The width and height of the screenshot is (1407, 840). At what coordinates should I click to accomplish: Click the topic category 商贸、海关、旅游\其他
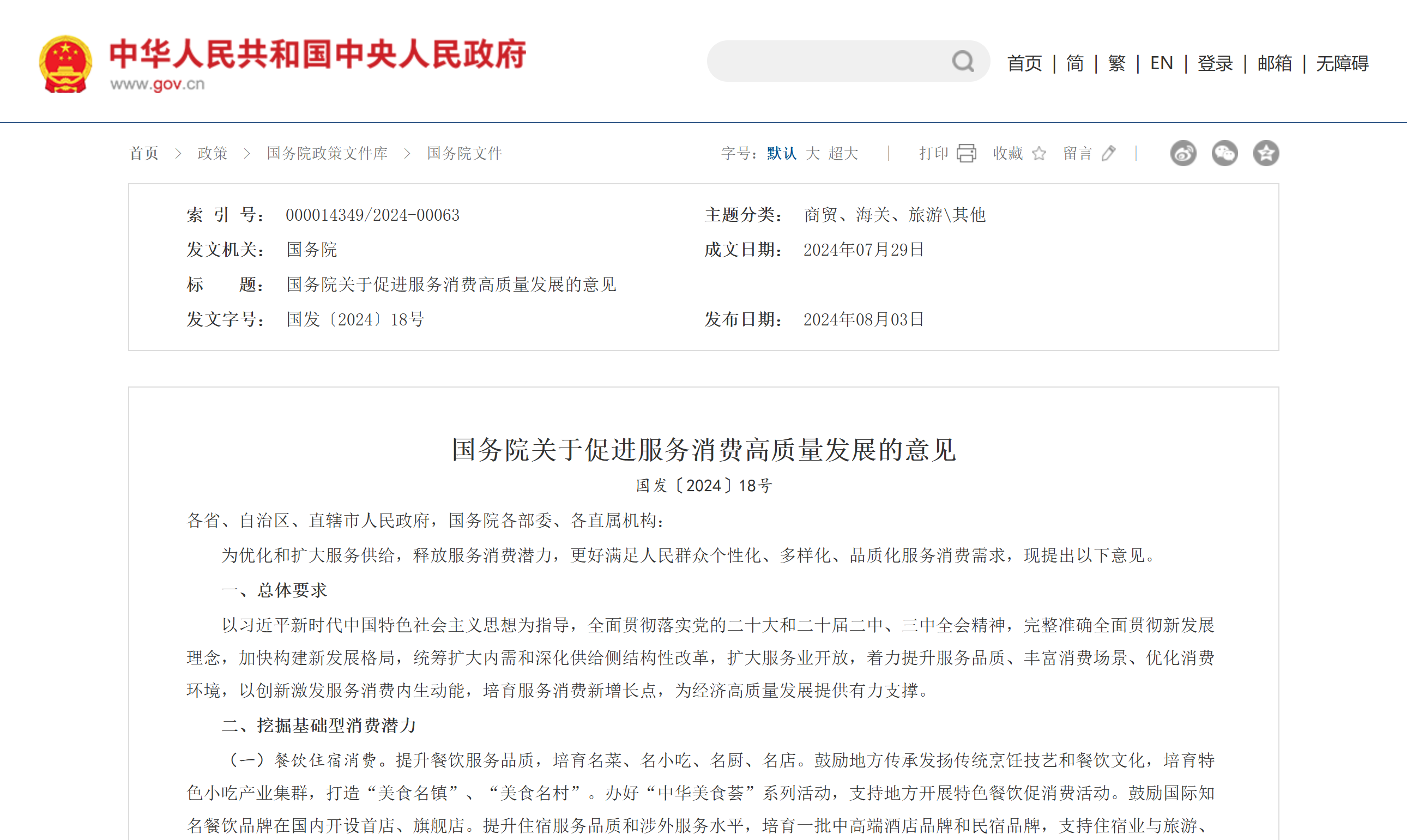pos(895,215)
